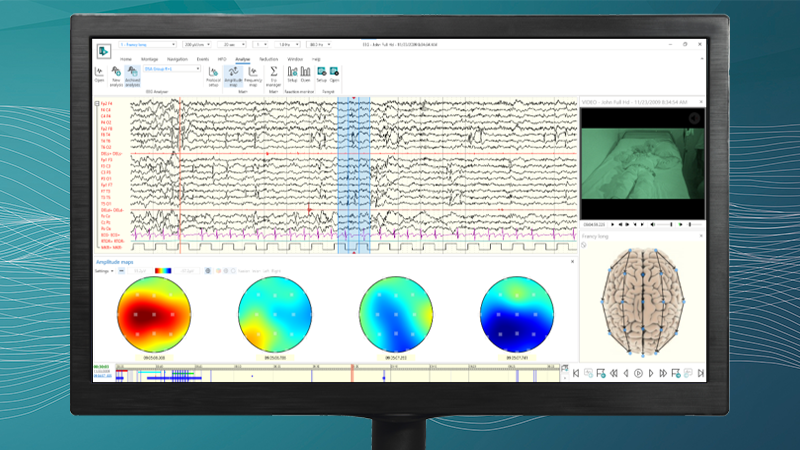
Task: Click the color wheel icon in Amplitude maps toolbar
Action: coord(218,271)
